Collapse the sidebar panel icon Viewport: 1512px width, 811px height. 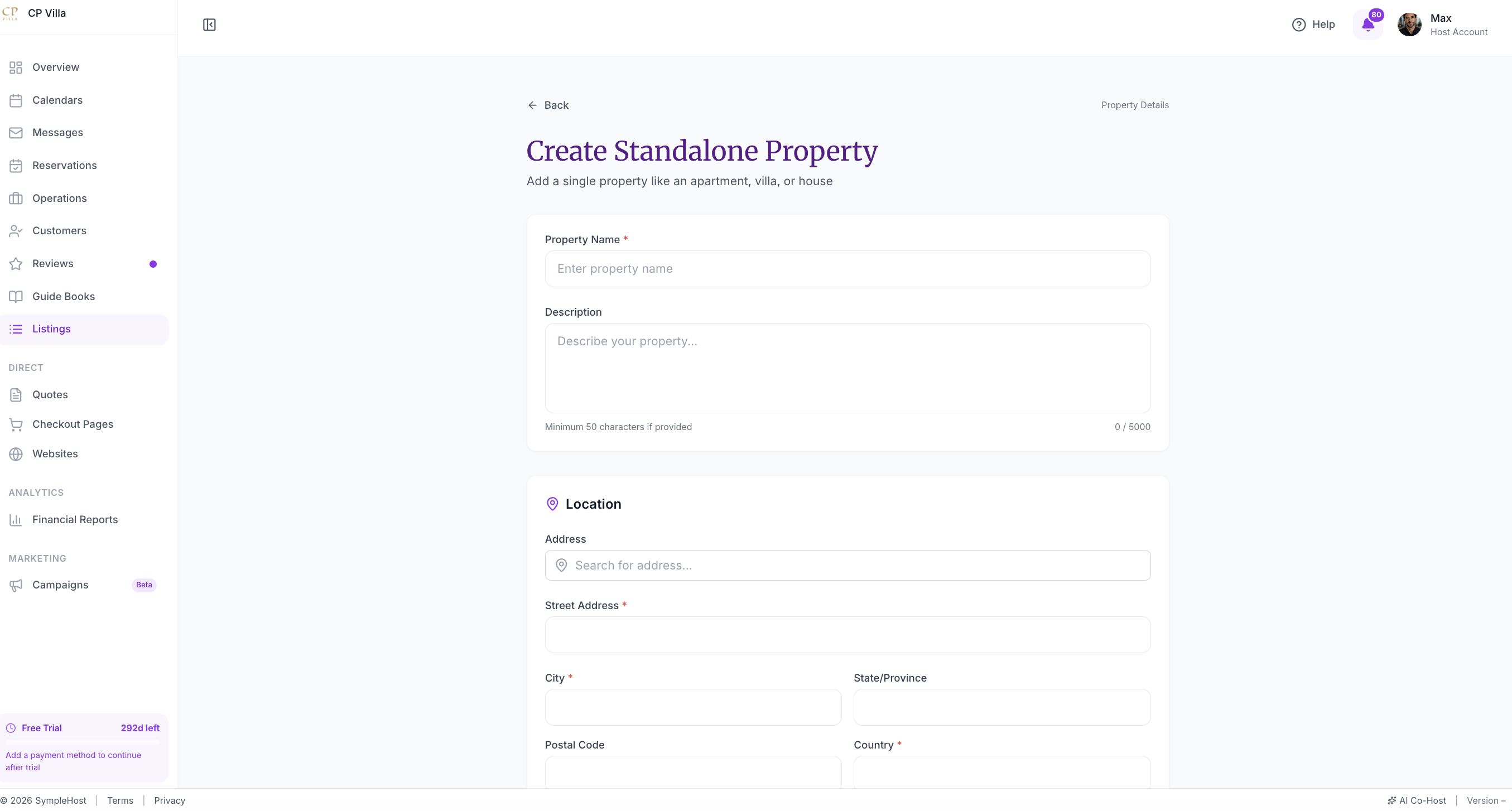(210, 25)
